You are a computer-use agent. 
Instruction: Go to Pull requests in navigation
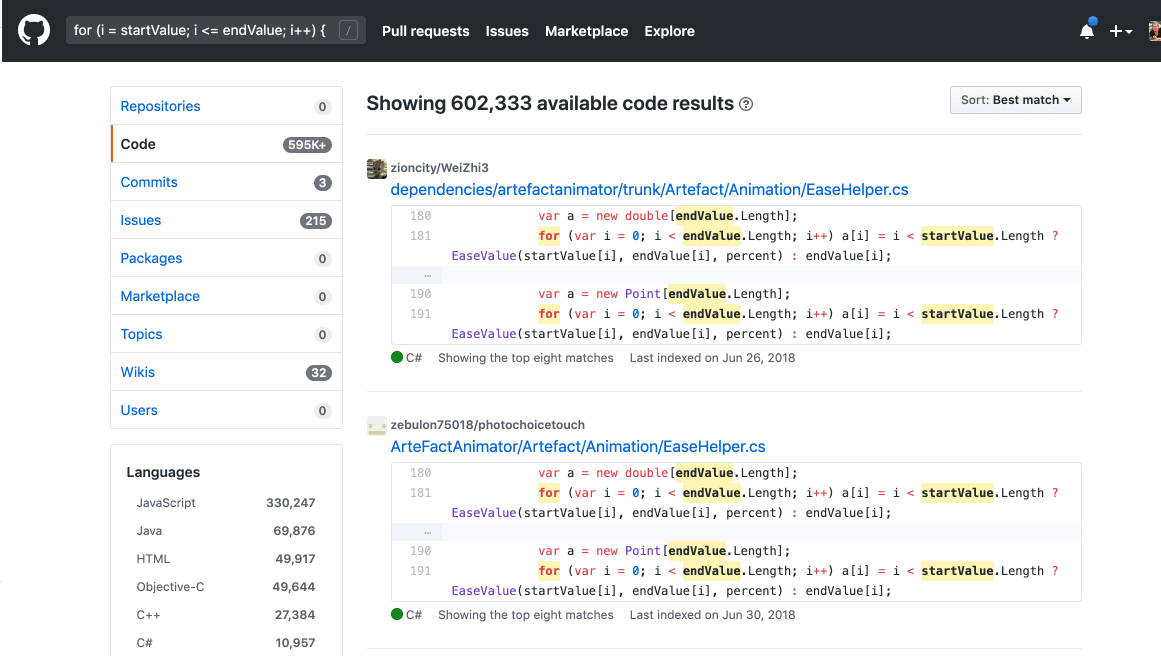pos(425,31)
